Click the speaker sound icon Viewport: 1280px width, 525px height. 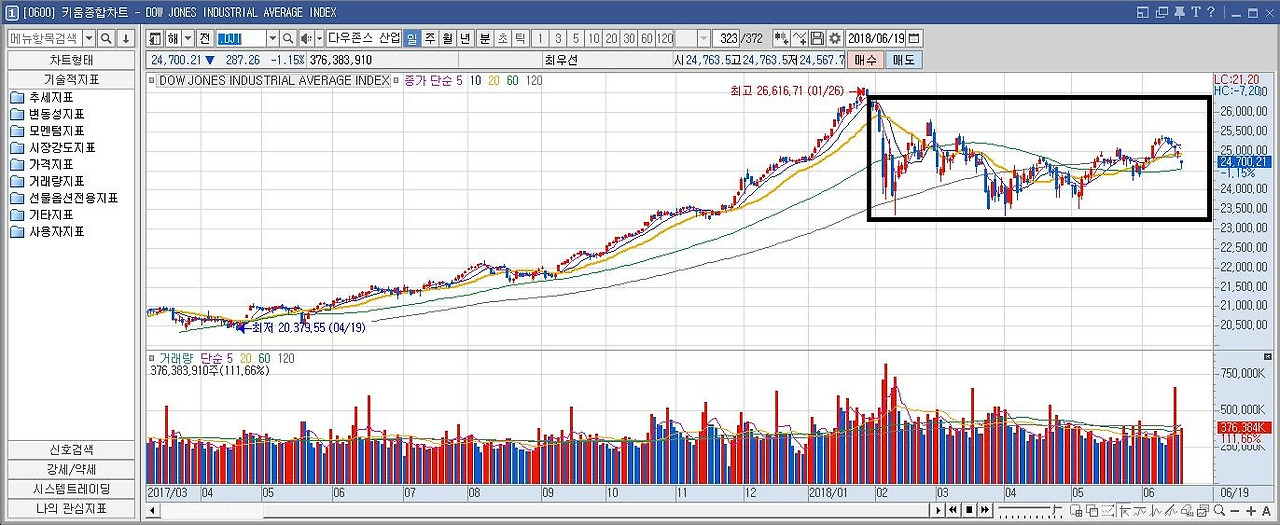(306, 38)
